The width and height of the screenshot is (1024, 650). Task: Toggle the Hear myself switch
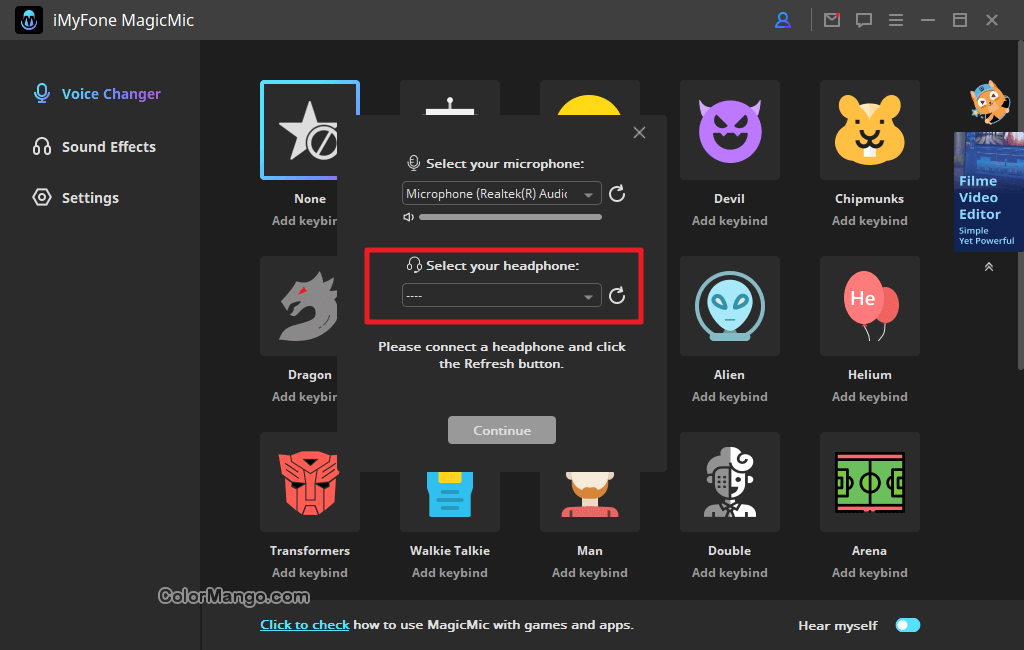tap(907, 625)
